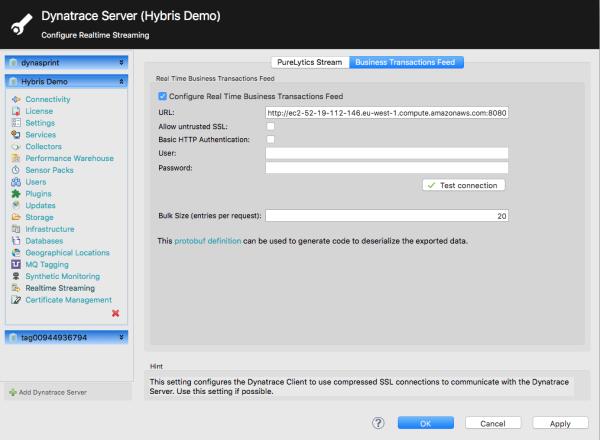Open Databases page
600x440 pixels.
pos(44,241)
